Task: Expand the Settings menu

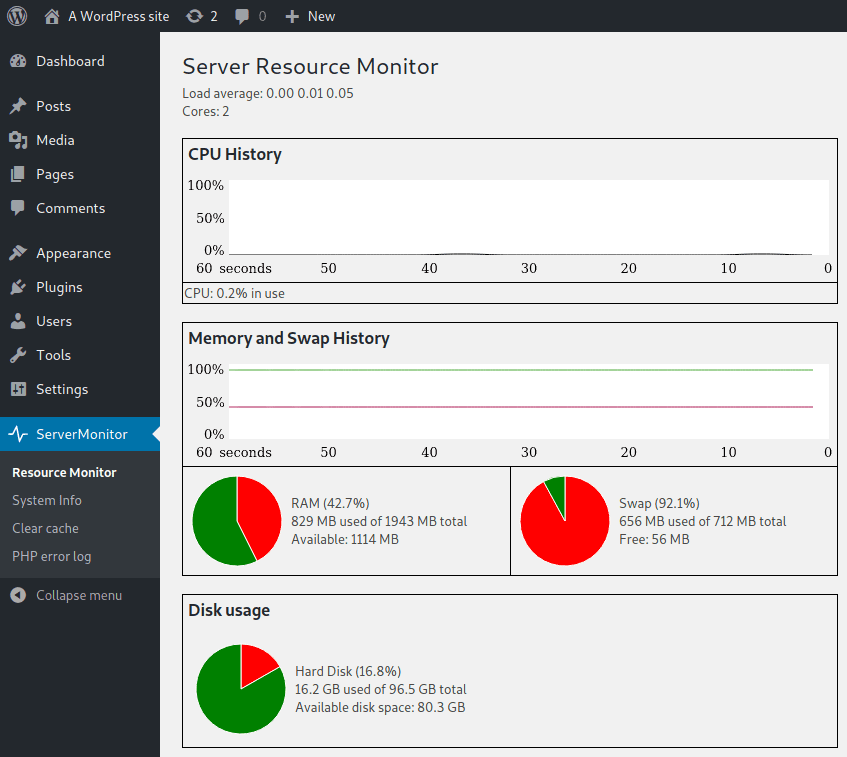Action: pos(62,389)
